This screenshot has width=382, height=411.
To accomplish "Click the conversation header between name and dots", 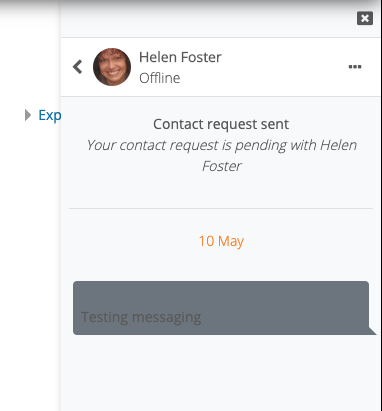I will click(285, 67).
